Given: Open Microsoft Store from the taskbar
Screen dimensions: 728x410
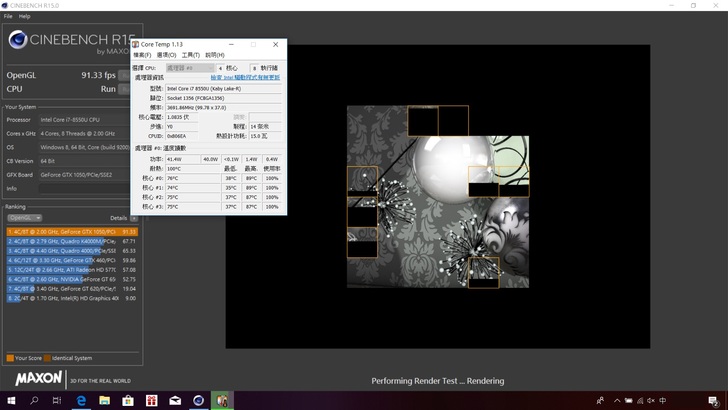Looking at the screenshot, I should 128,401.
